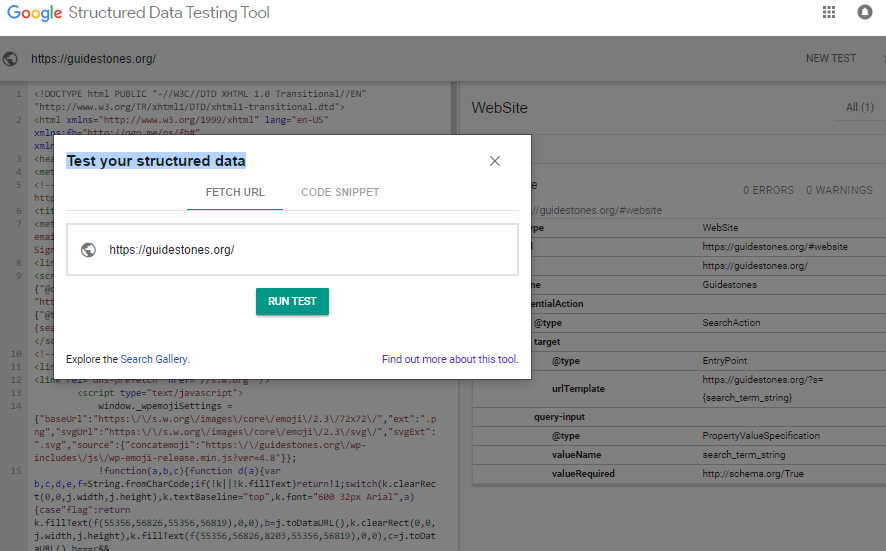
Task: Click the NEW TEST button
Action: [x=831, y=58]
